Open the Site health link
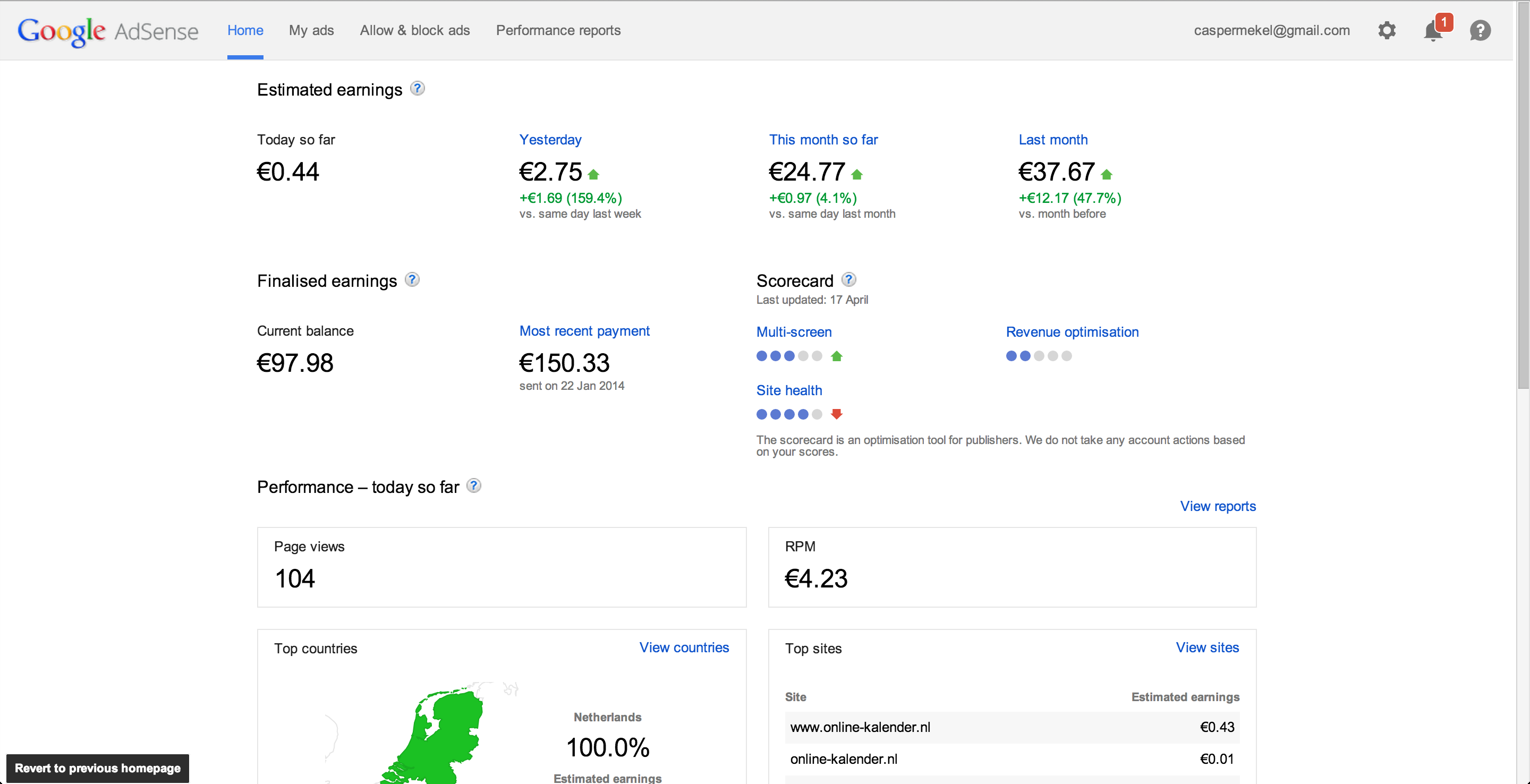 (789, 390)
